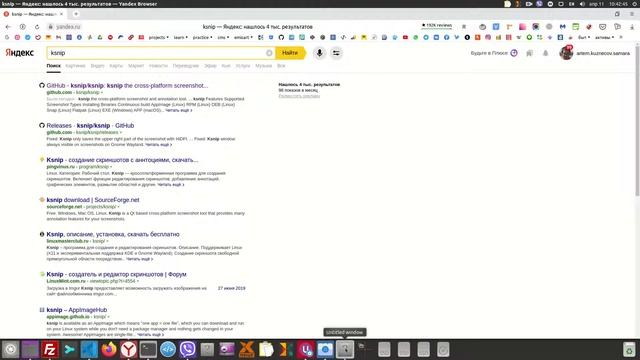The height and width of the screenshot is (360, 640).
Task: Open a new browser tab with plus button
Action: click(76, 14)
